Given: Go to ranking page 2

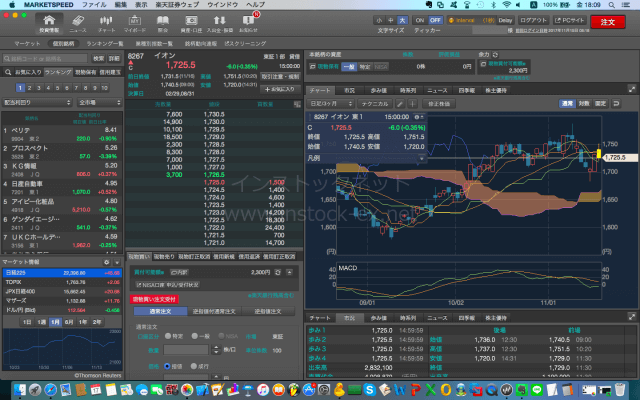Looking at the screenshot, I should click(29, 87).
